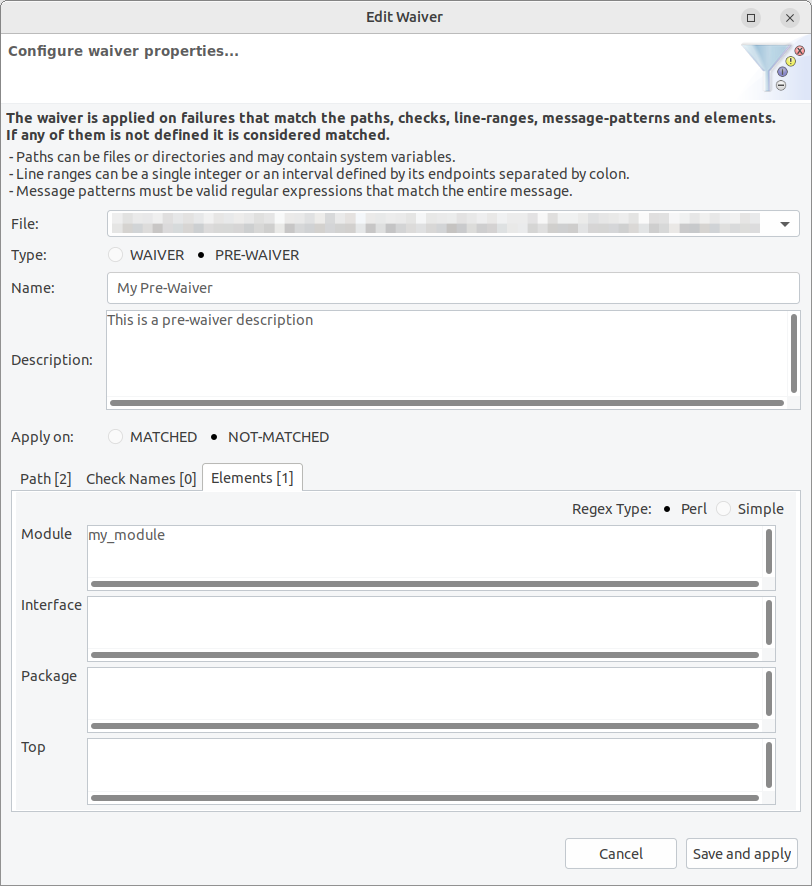Open the File dropdown
812x886 pixels.
tap(786, 223)
